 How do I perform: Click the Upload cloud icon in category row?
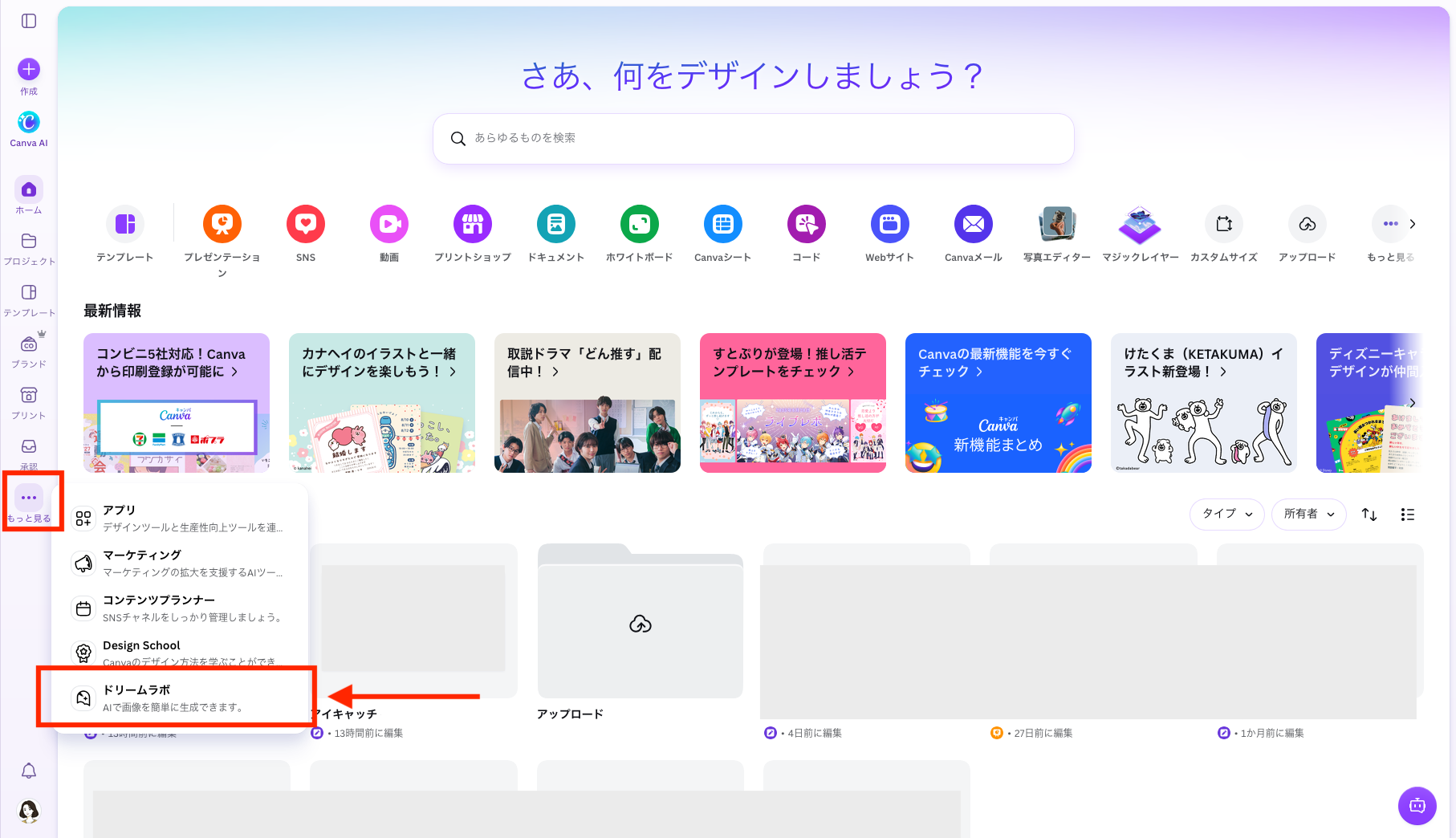(1308, 224)
